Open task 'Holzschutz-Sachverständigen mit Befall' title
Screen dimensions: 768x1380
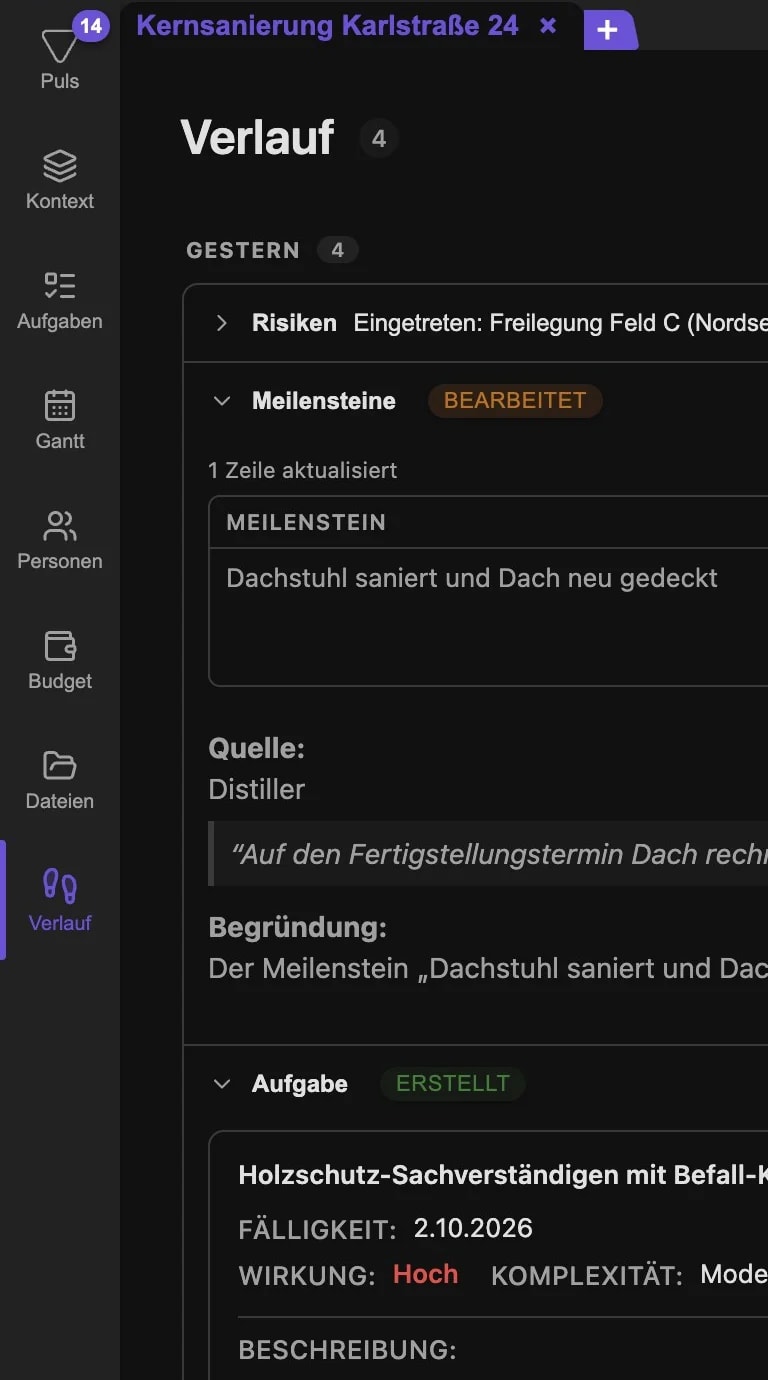pos(503,1175)
